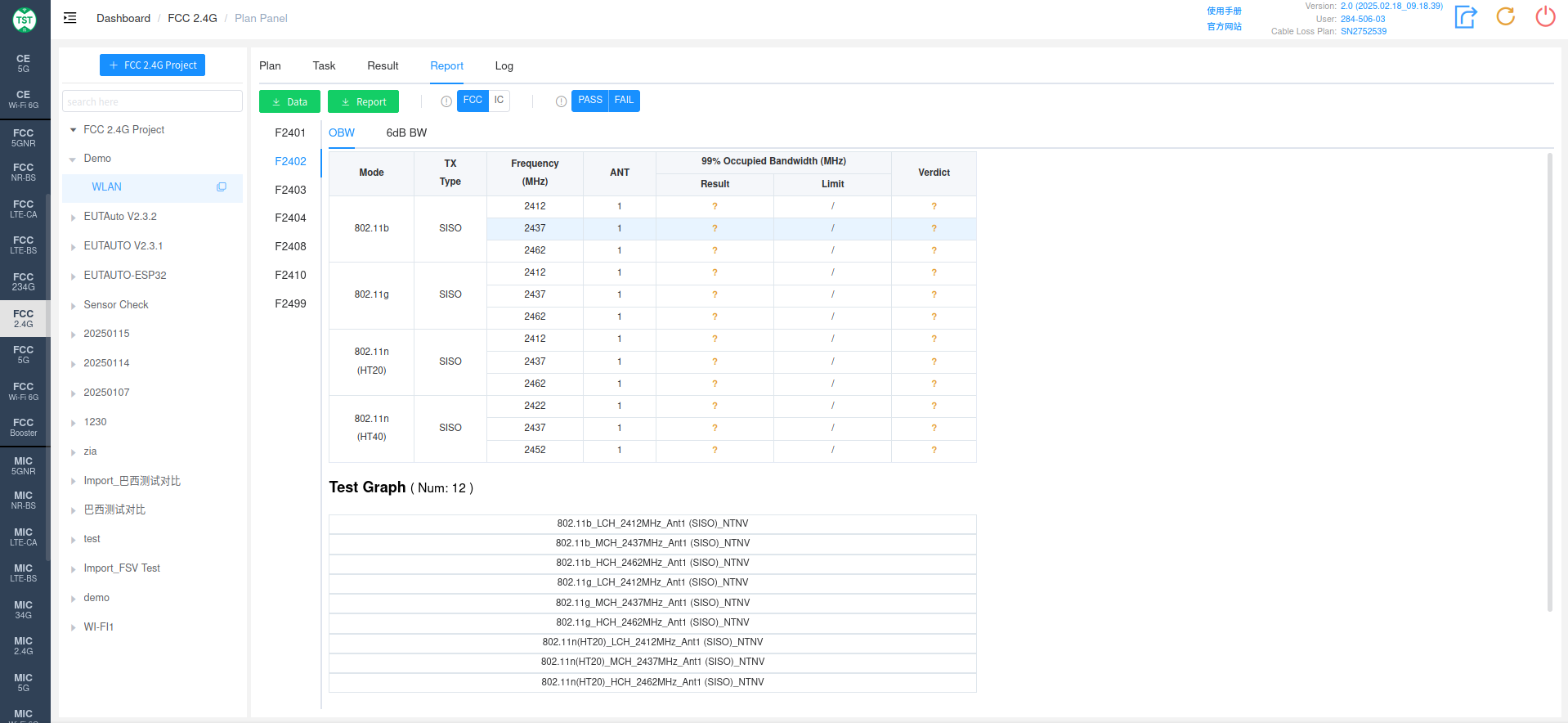Image resolution: width=1568 pixels, height=723 pixels.
Task: Click the FCC 2.4G Project add button
Action: point(152,65)
